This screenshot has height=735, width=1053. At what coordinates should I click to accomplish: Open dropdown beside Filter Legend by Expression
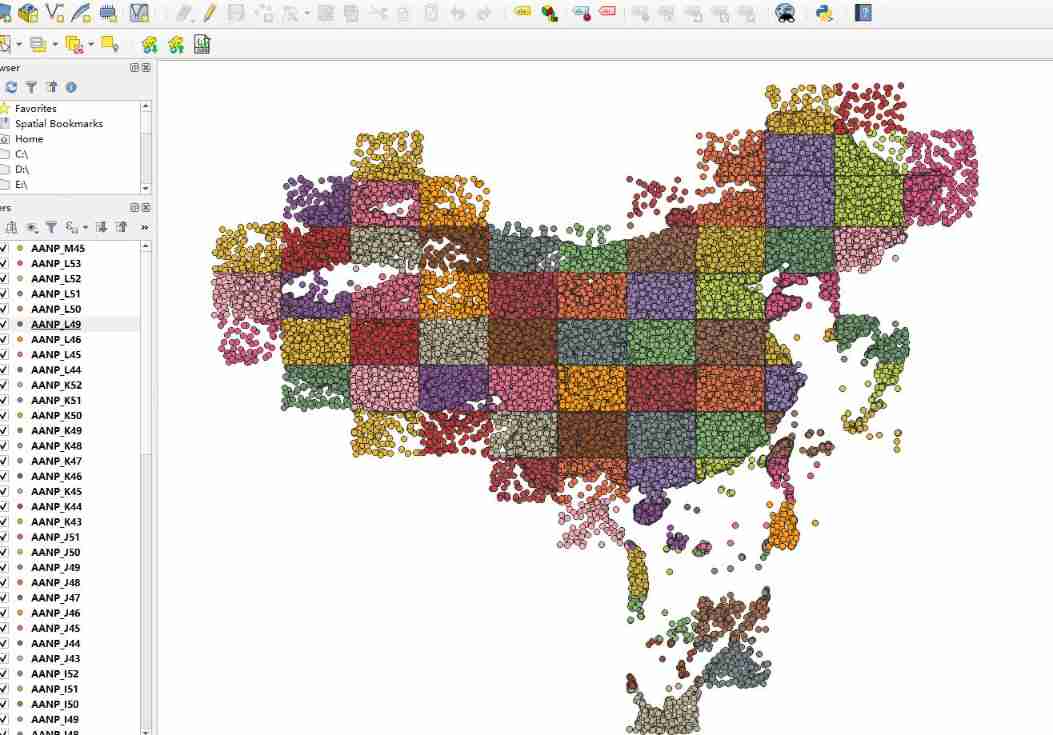pos(85,228)
